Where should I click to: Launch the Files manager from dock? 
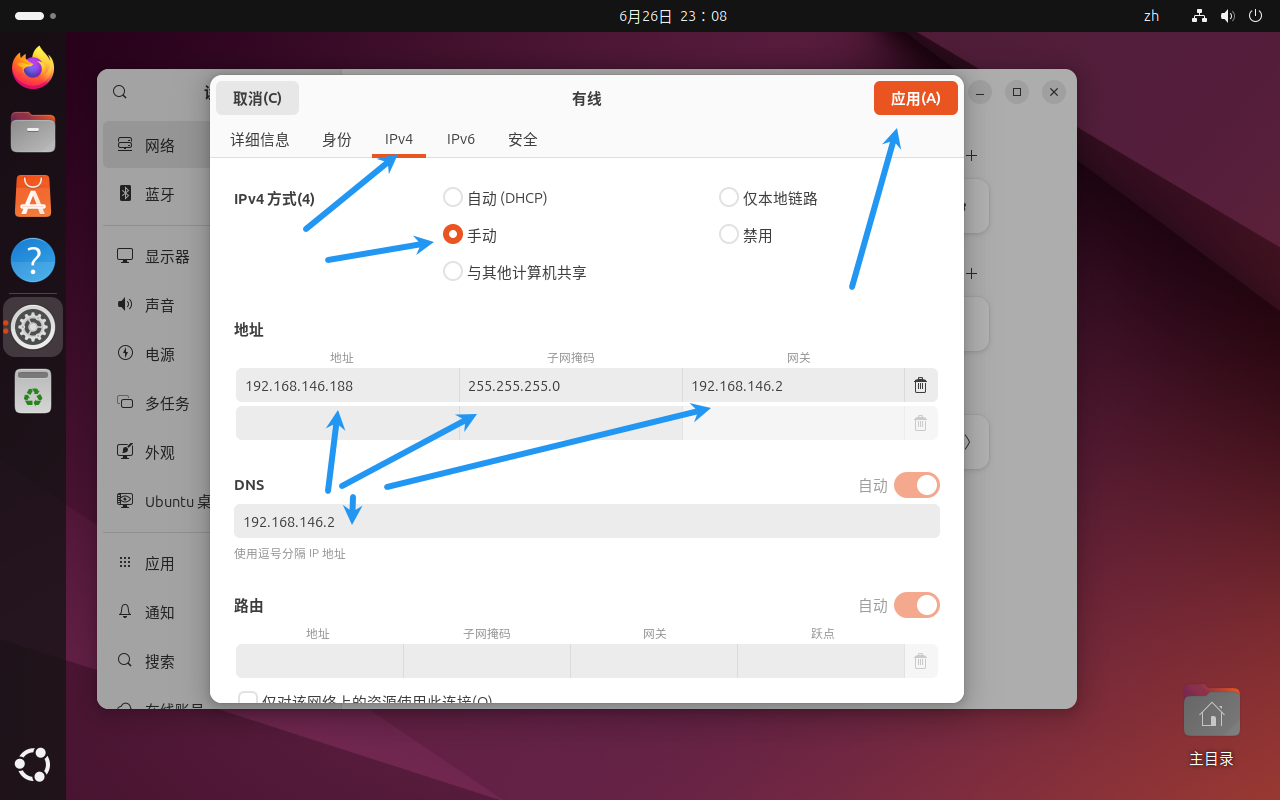click(x=33, y=133)
